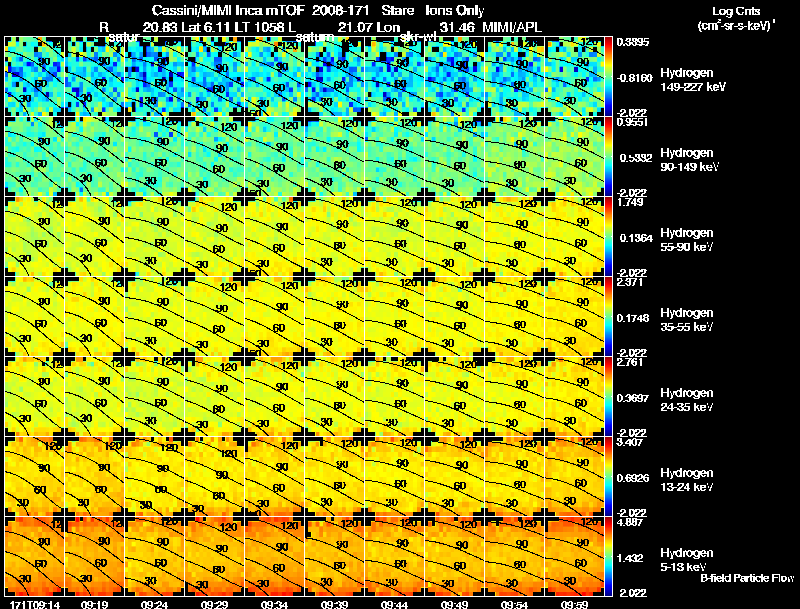Click the plot title "Cassini/MIMI Inca mTOF"

[228, 11]
